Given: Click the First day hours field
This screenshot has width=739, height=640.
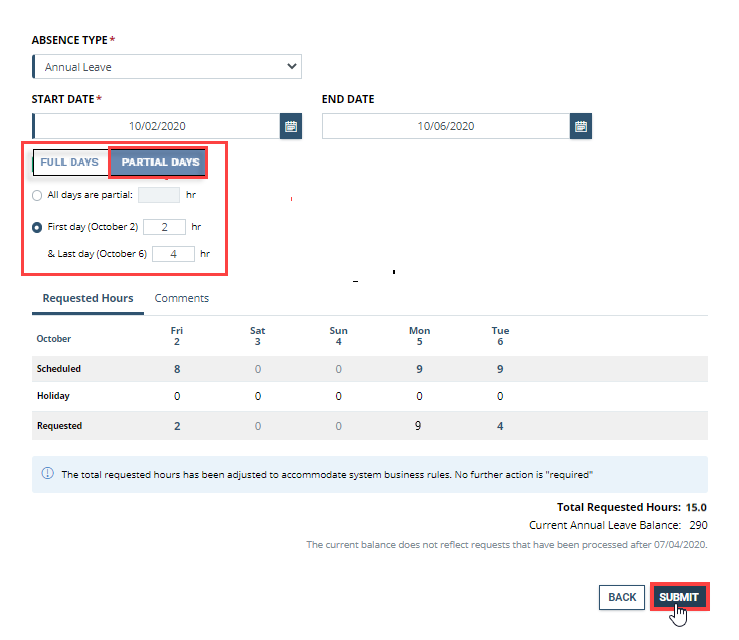Looking at the screenshot, I should 164,227.
